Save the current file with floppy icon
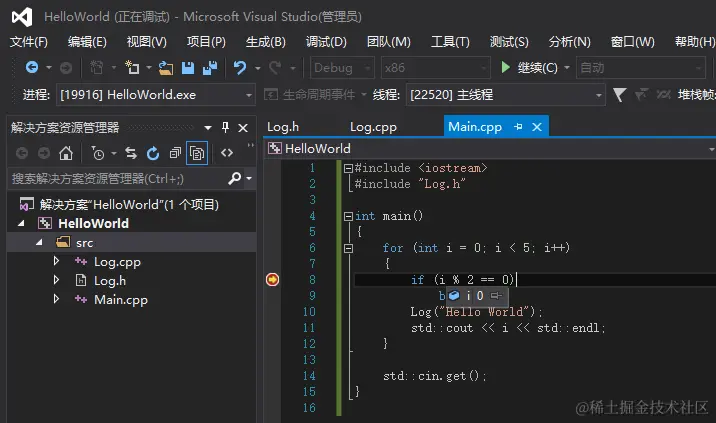 click(188, 68)
